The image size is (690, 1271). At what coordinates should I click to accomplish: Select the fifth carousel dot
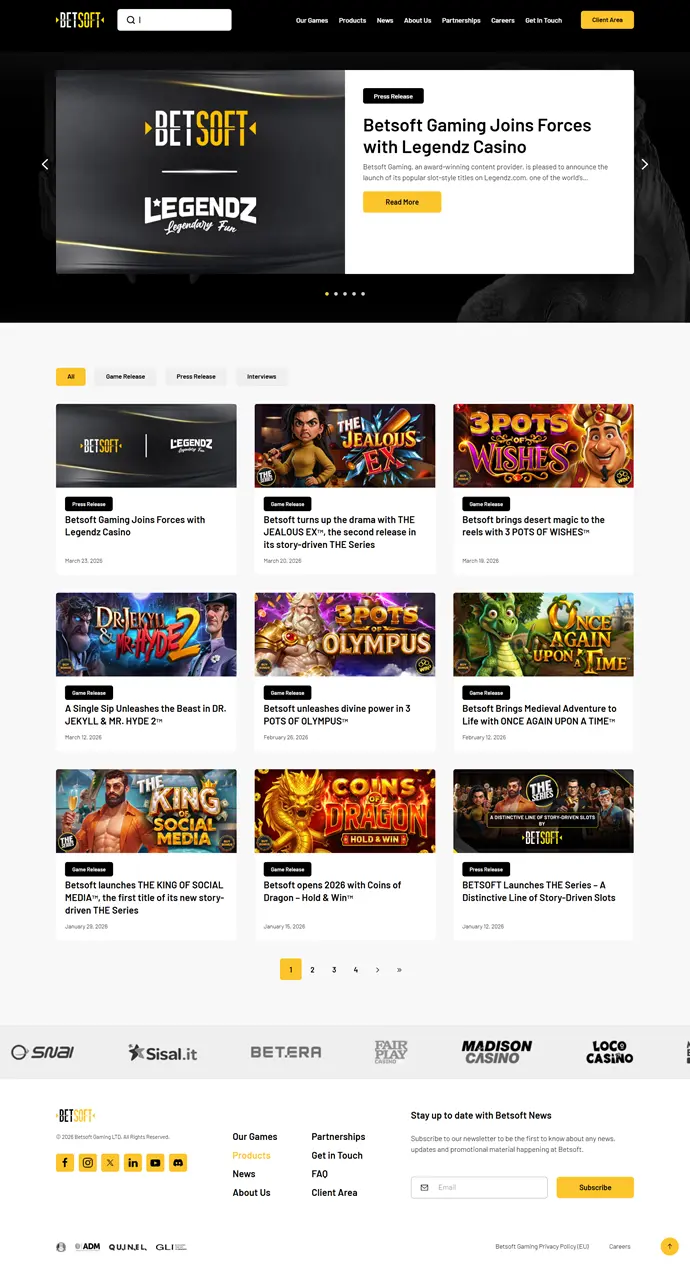(x=363, y=294)
